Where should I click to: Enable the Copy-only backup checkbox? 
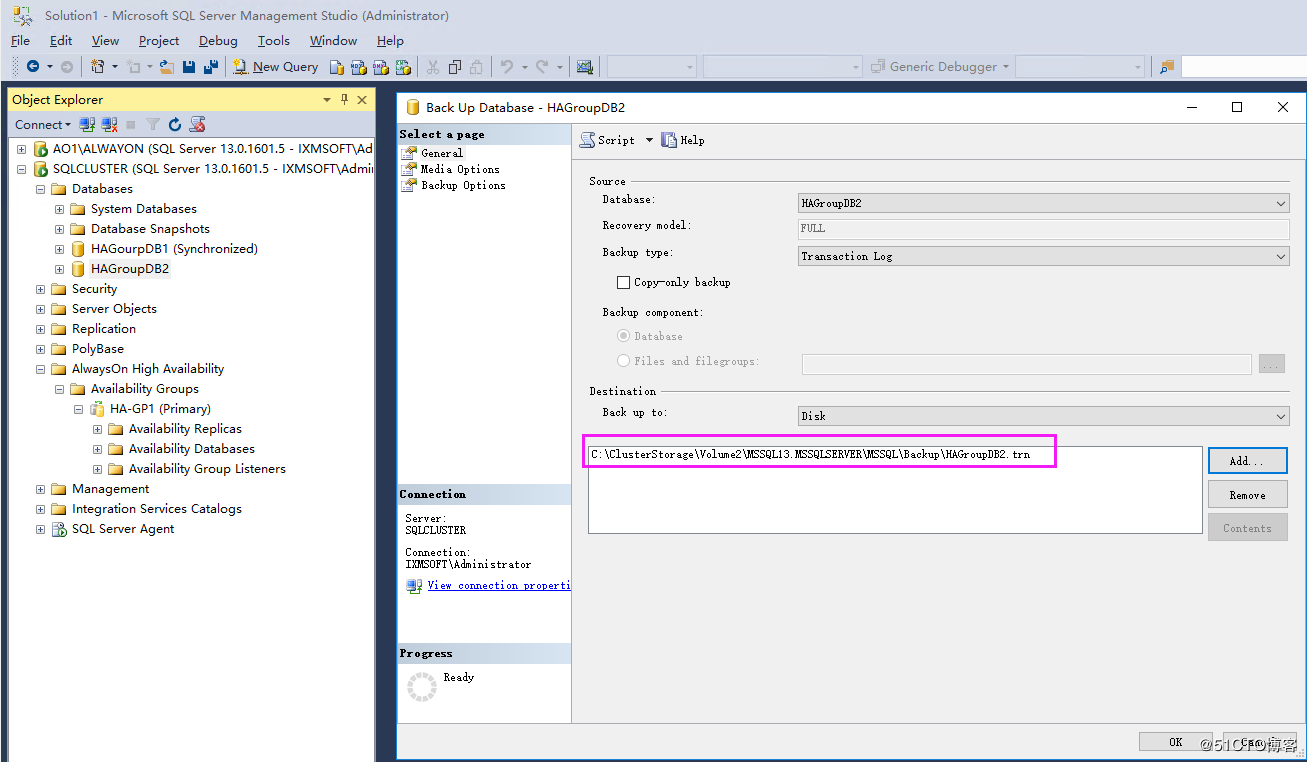tap(622, 282)
